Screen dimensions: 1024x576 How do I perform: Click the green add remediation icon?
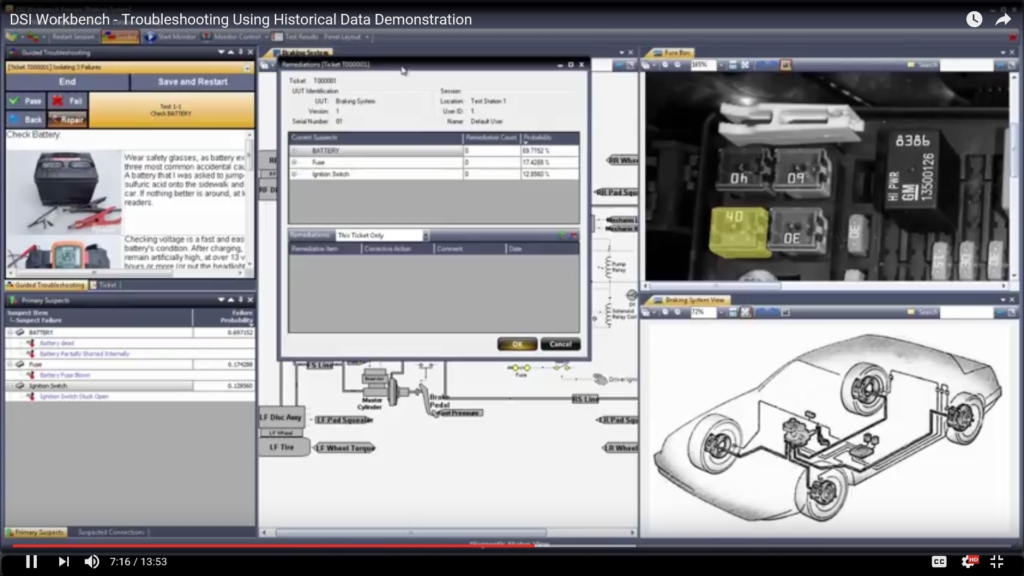(562, 235)
